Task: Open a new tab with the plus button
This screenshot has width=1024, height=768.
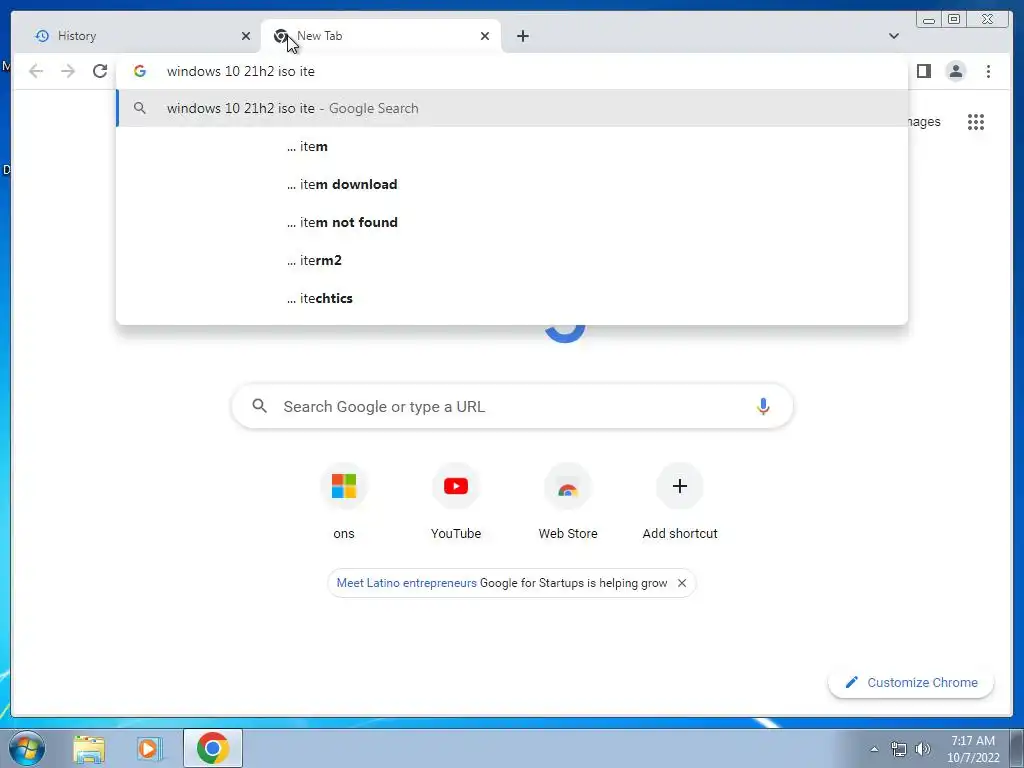Action: tap(522, 36)
